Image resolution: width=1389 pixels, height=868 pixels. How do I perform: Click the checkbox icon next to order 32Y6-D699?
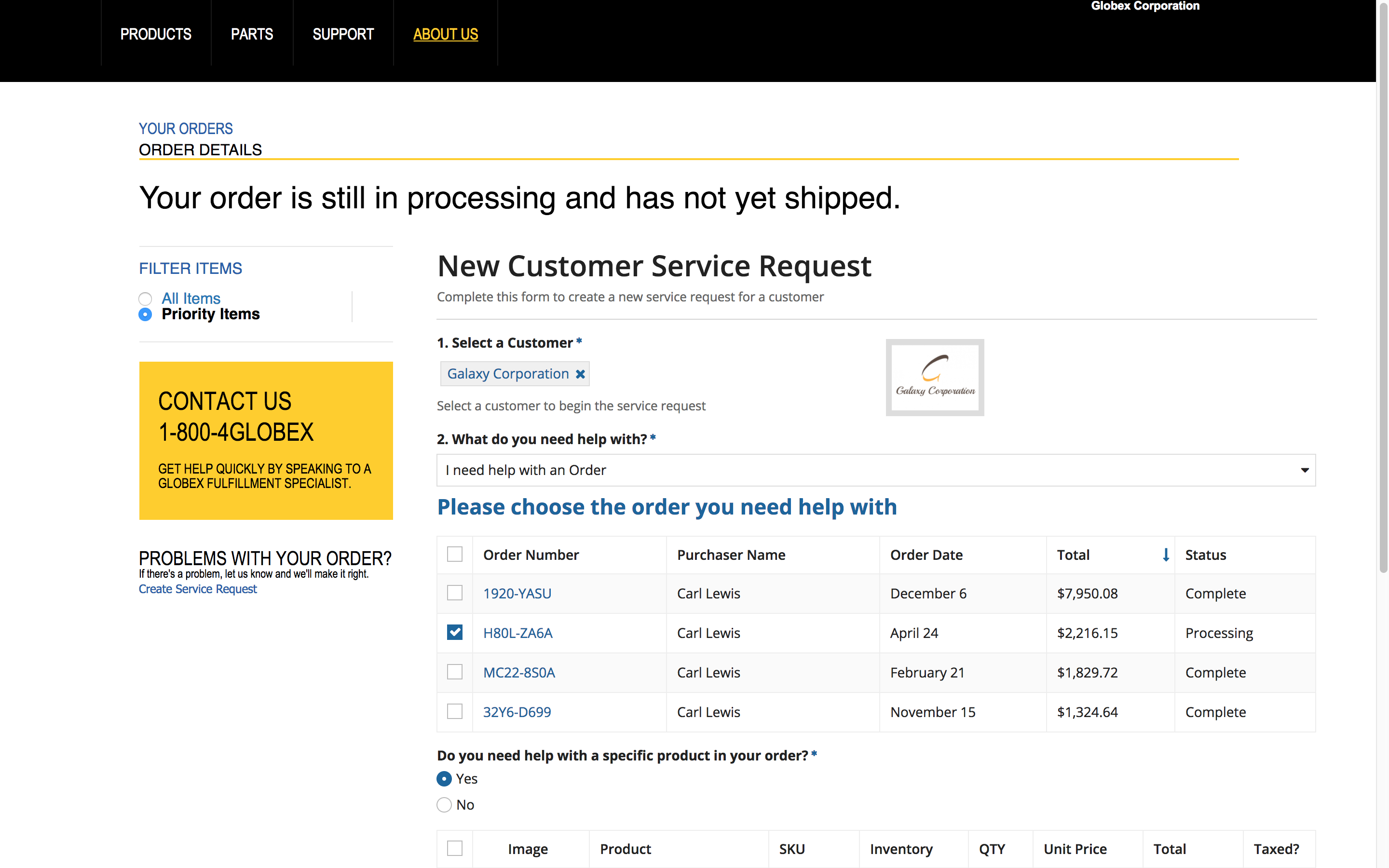point(454,711)
